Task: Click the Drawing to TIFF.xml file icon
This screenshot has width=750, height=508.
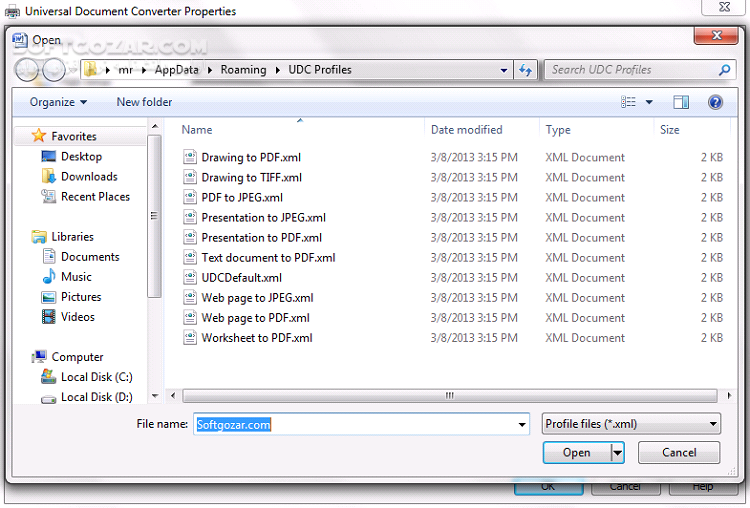Action: click(x=190, y=177)
